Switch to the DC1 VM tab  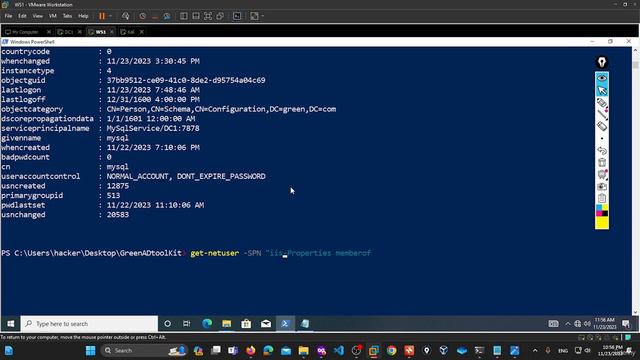point(68,32)
